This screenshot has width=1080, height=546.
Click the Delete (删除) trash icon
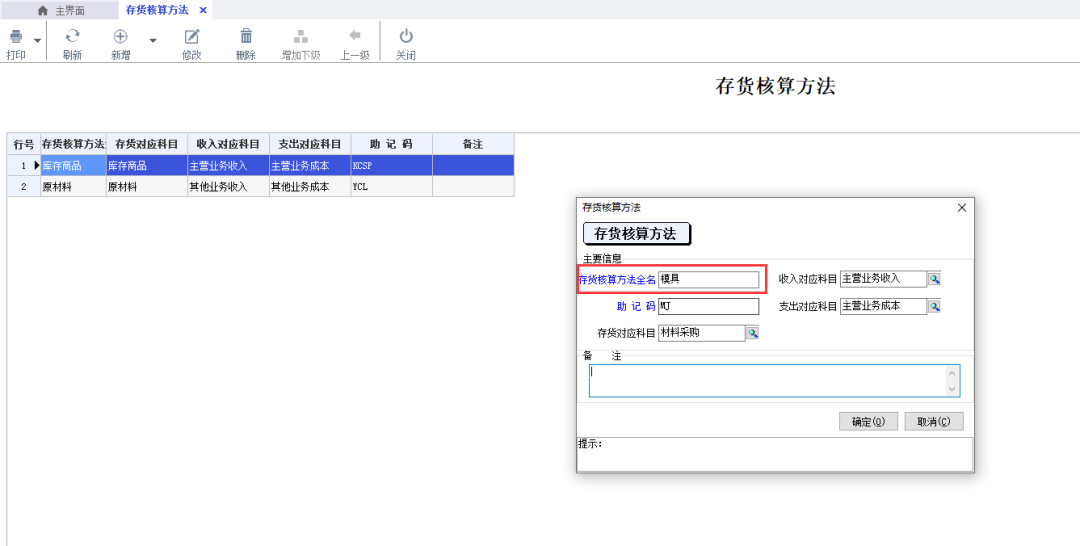click(246, 37)
